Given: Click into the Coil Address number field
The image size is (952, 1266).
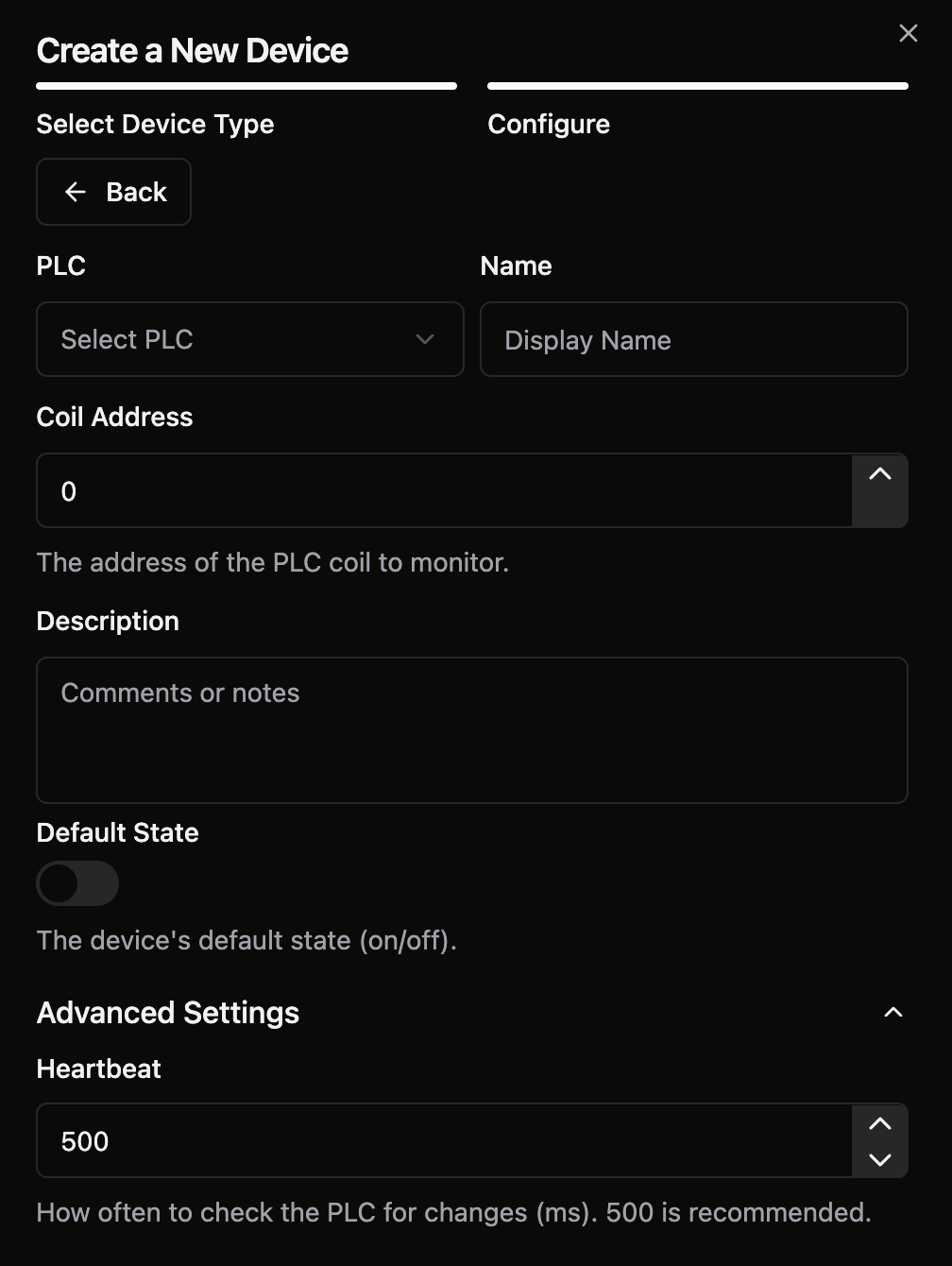Looking at the screenshot, I should (x=445, y=490).
